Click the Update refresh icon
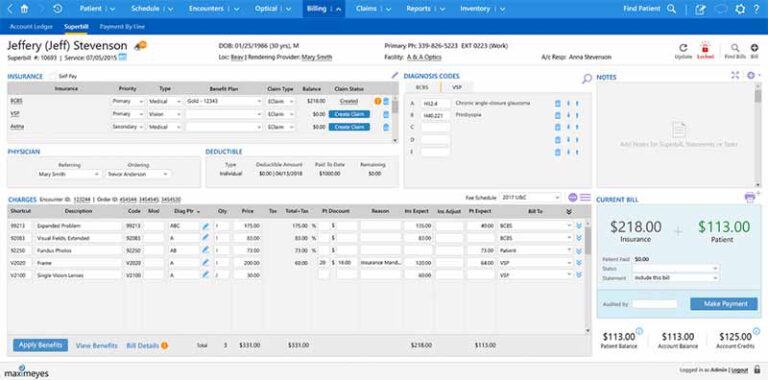The image size is (768, 380). point(683,48)
